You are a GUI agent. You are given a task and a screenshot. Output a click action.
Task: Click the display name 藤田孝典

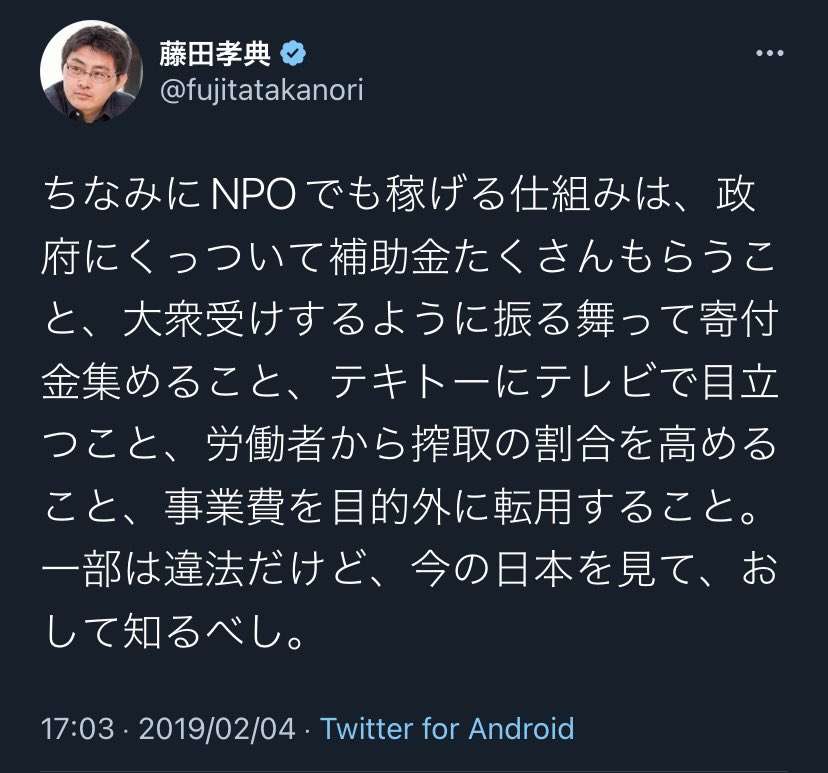coord(215,53)
